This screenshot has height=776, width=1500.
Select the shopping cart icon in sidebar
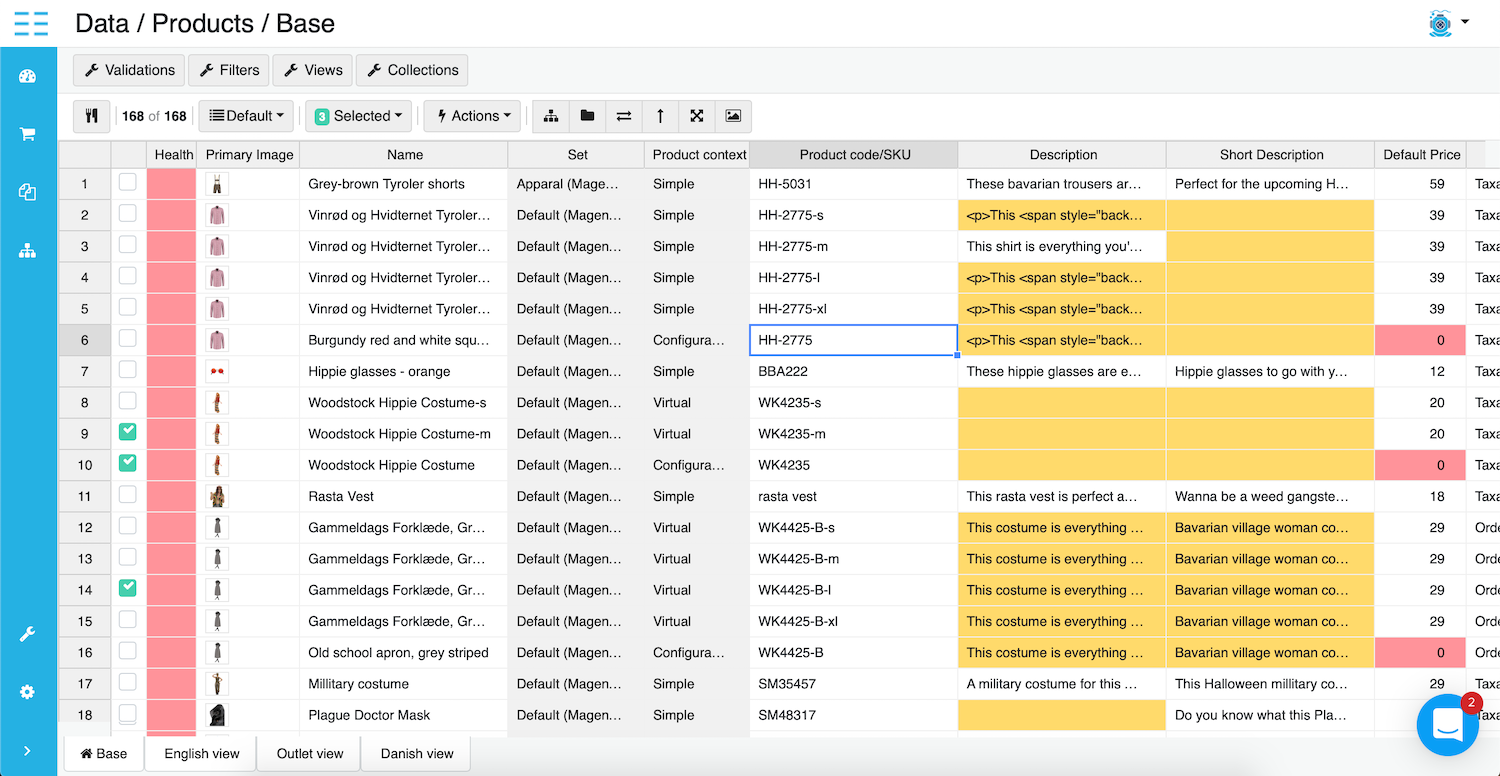(27, 133)
